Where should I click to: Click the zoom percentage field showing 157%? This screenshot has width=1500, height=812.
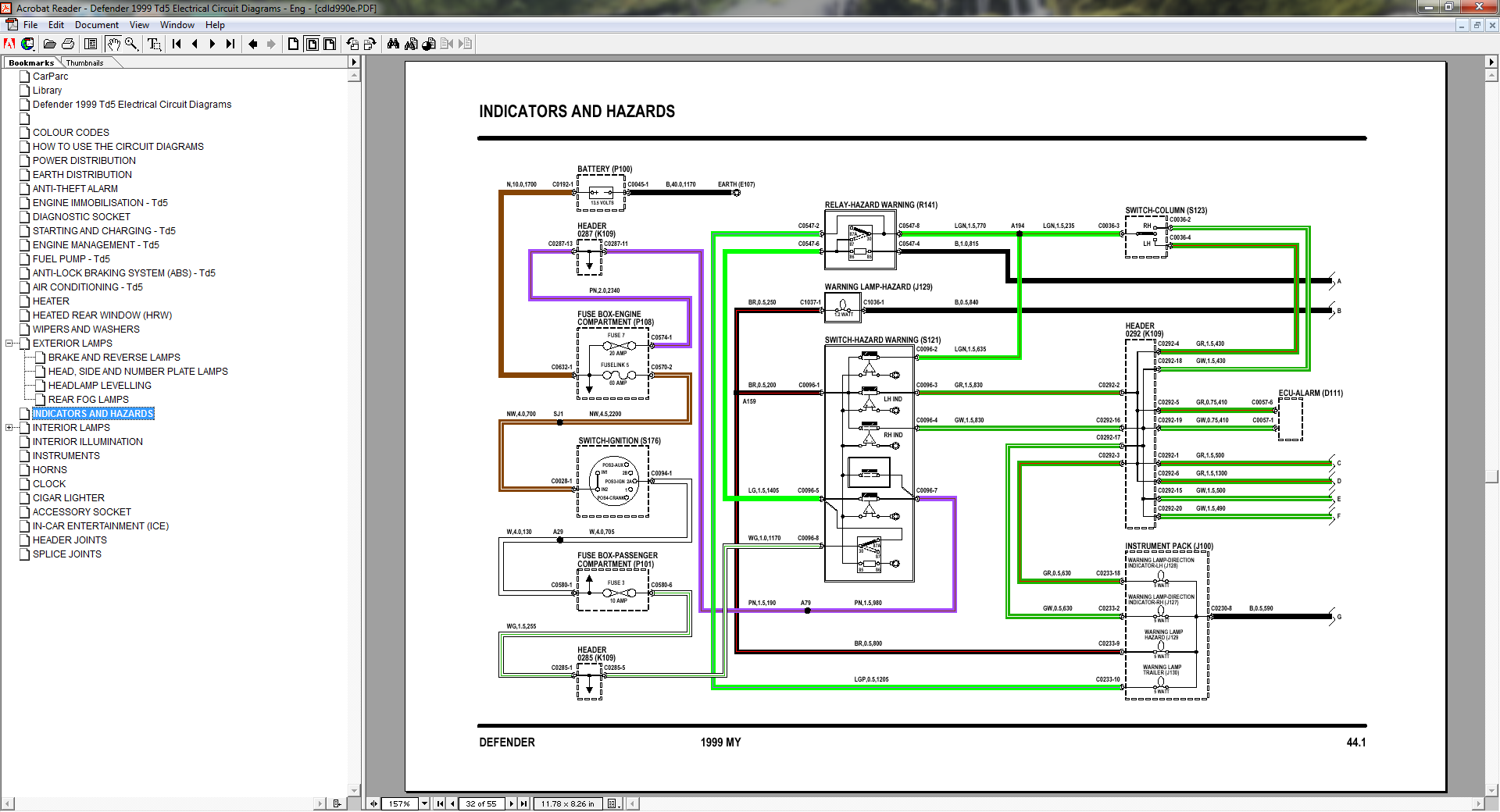[400, 803]
